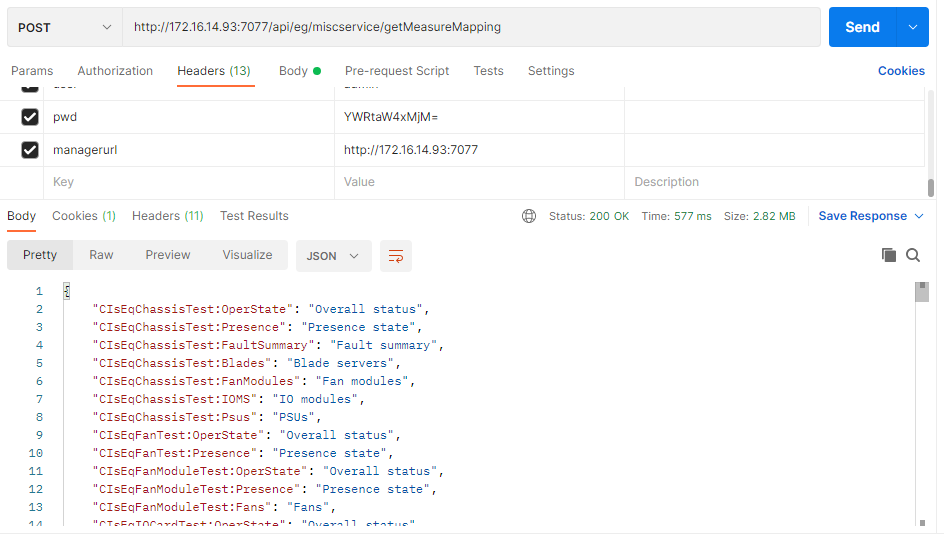This screenshot has height=538, width=944.
Task: Click "CIsEqChassisTest:FaultSummary" key on line 4
Action: (x=203, y=345)
